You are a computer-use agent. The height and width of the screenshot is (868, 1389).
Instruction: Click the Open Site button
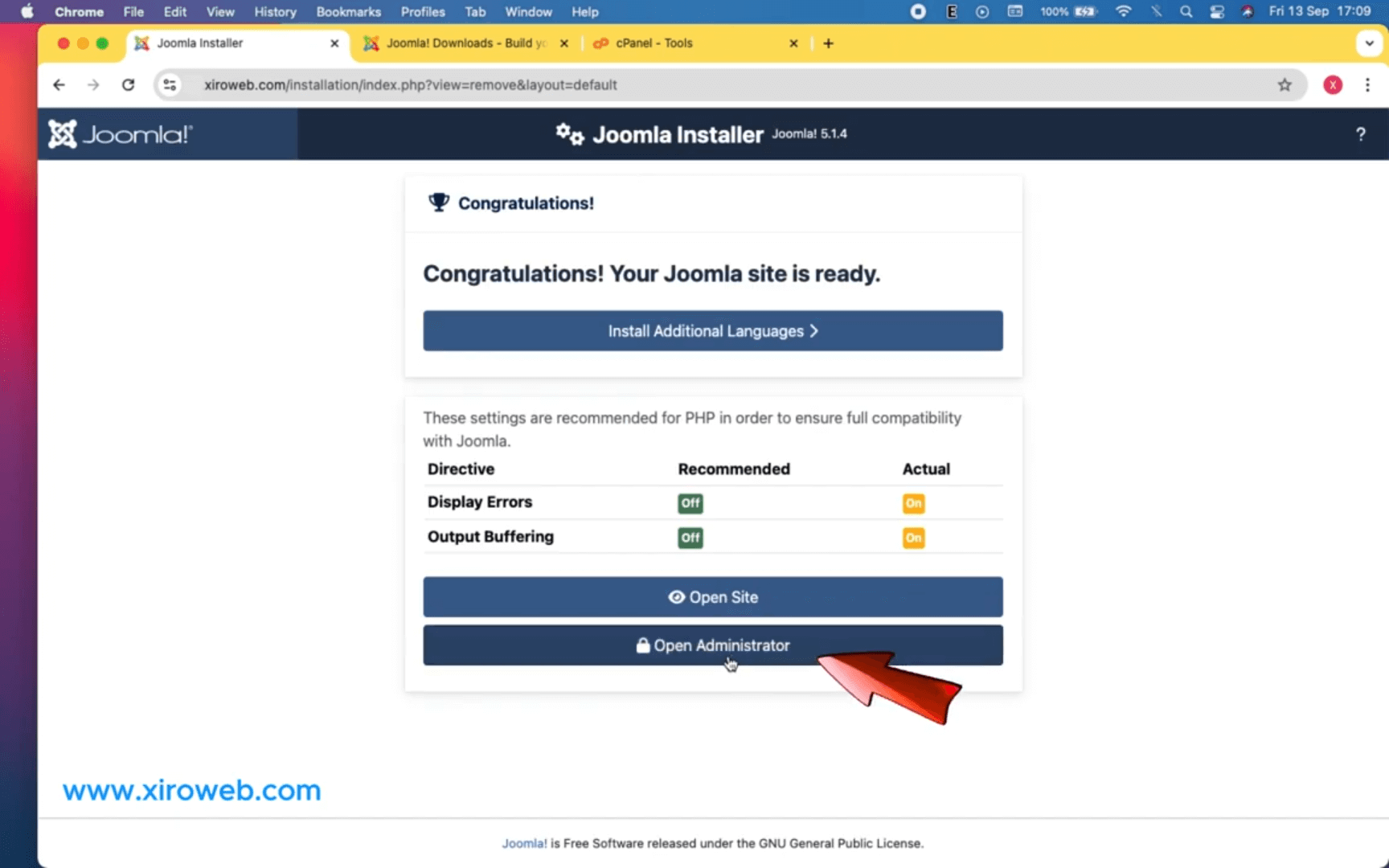coord(713,596)
